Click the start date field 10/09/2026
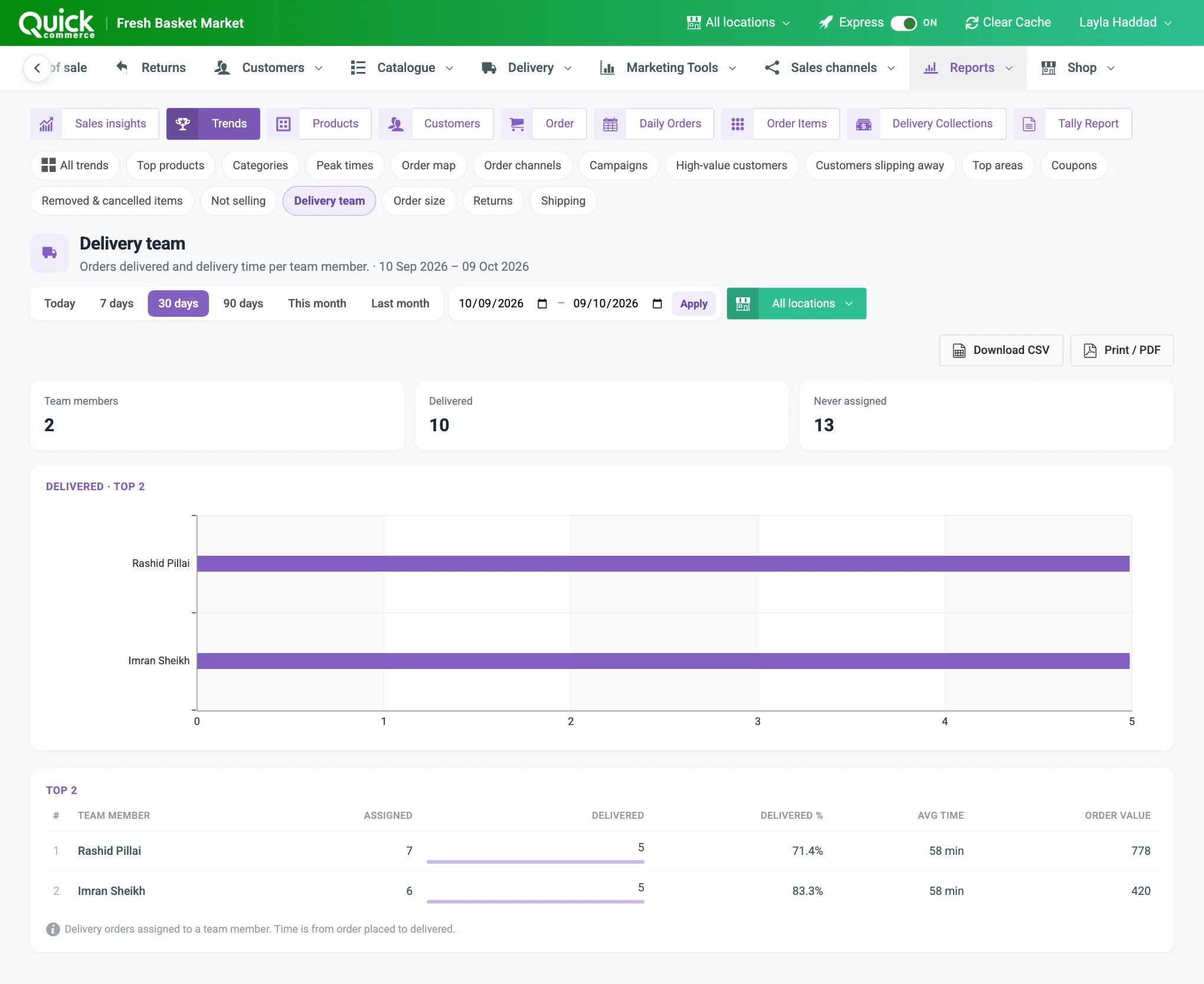 pyautogui.click(x=503, y=304)
